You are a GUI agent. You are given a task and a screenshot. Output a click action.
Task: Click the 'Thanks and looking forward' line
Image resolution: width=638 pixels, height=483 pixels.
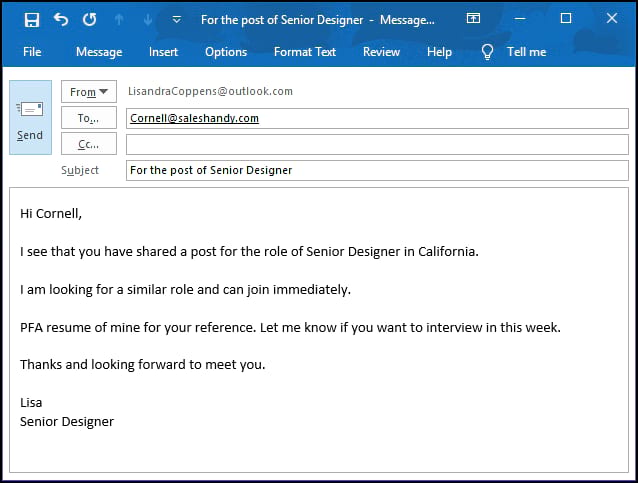click(x=142, y=365)
